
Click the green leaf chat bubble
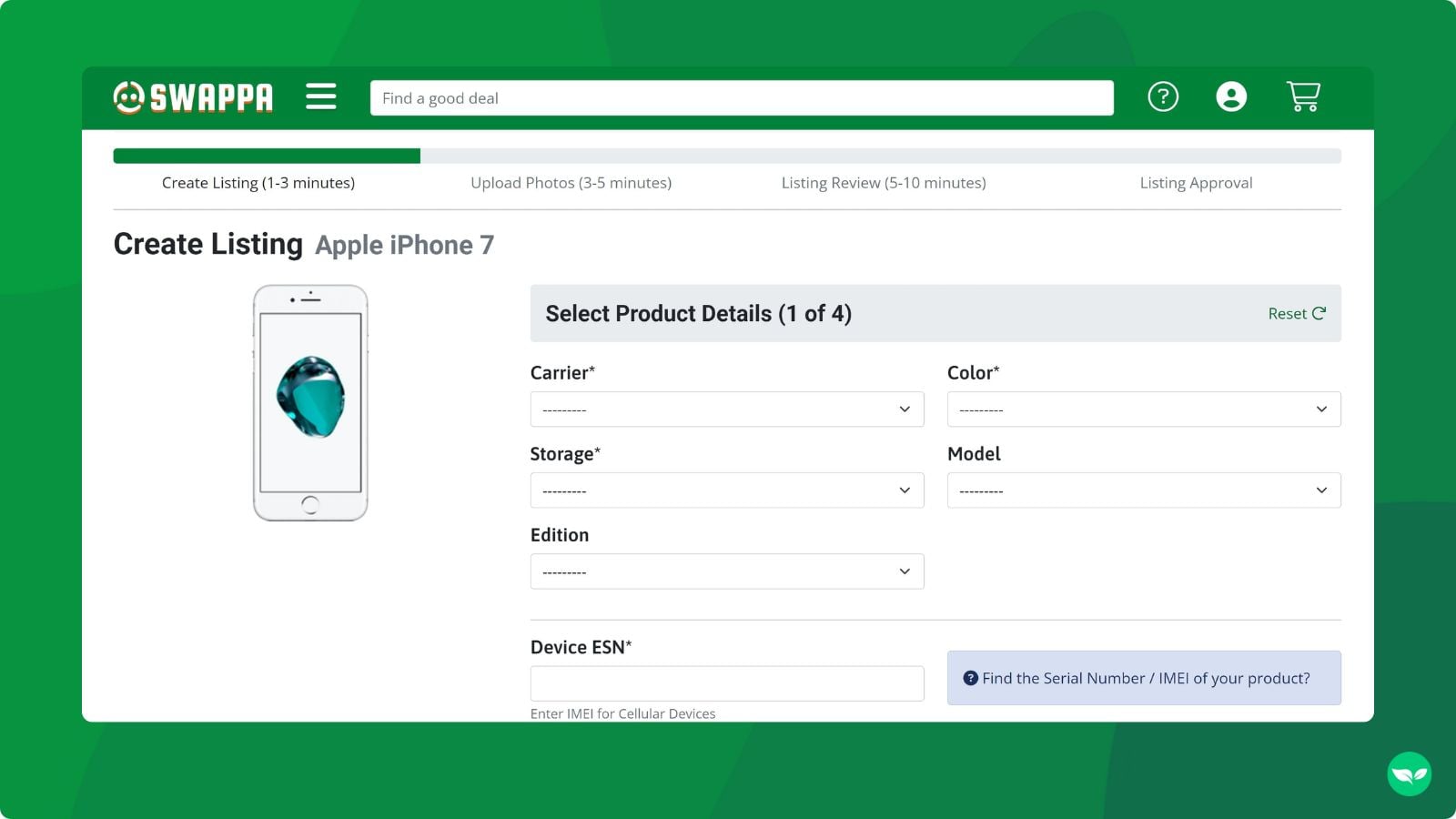(x=1409, y=773)
